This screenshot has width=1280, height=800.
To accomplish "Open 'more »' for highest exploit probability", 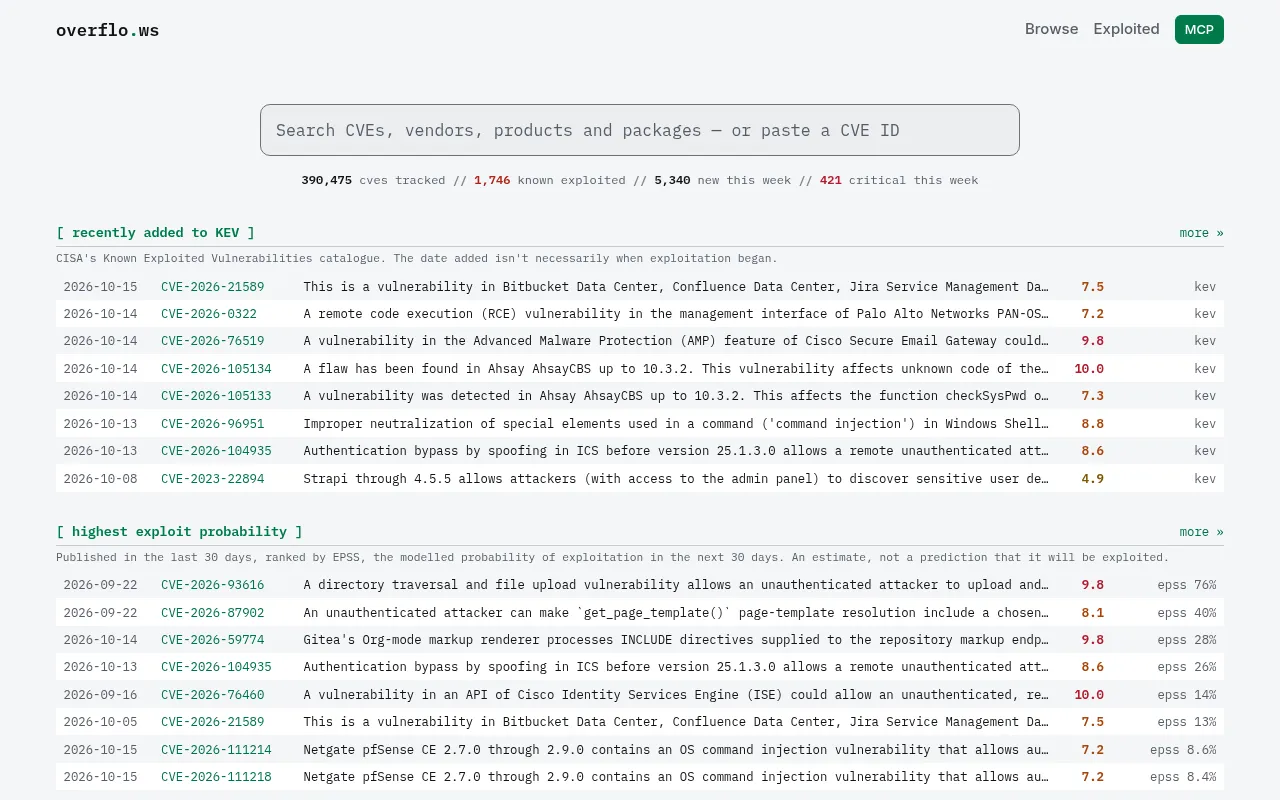I will pyautogui.click(x=1201, y=532).
